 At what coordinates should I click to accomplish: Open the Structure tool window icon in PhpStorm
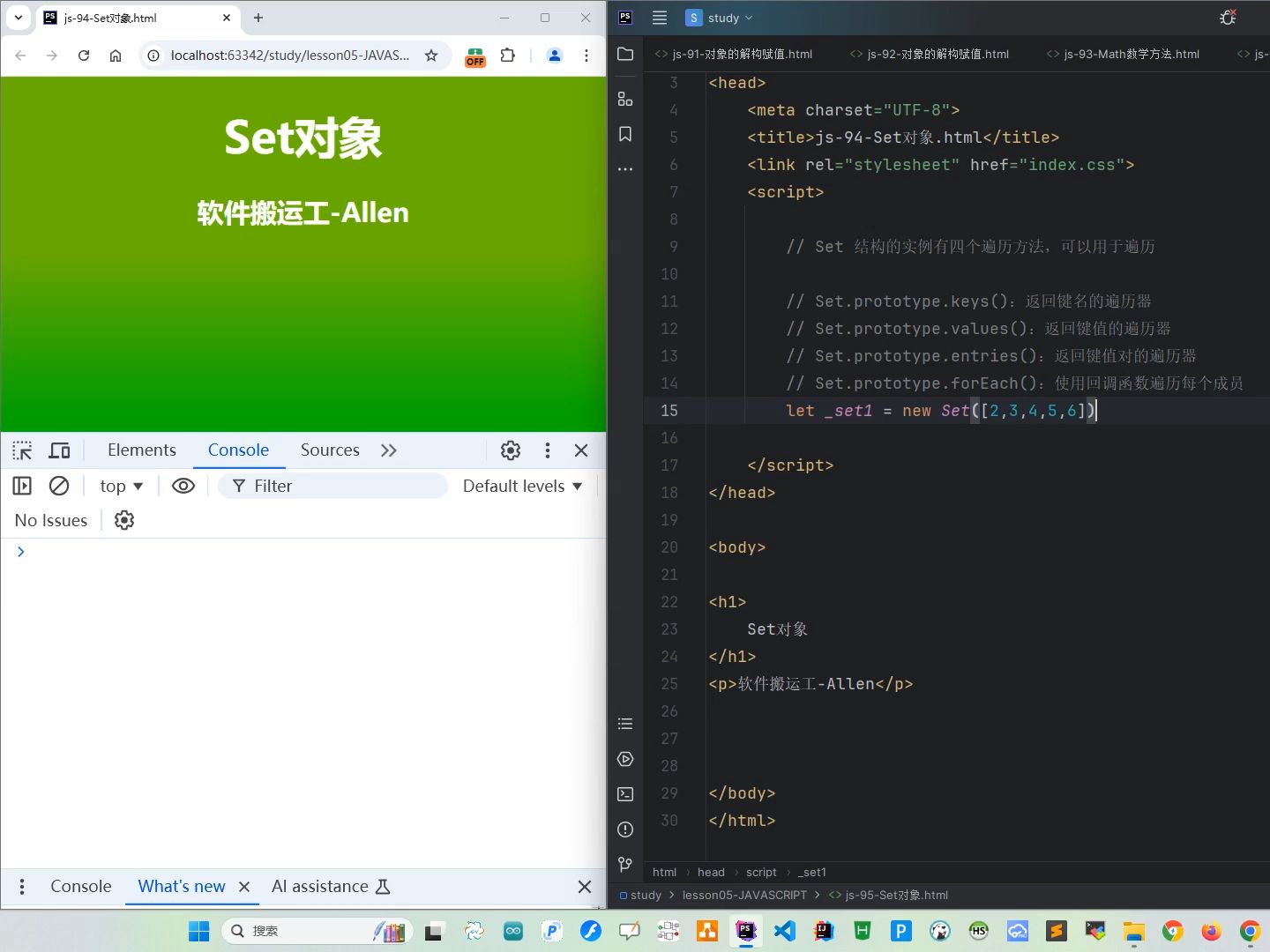(625, 99)
